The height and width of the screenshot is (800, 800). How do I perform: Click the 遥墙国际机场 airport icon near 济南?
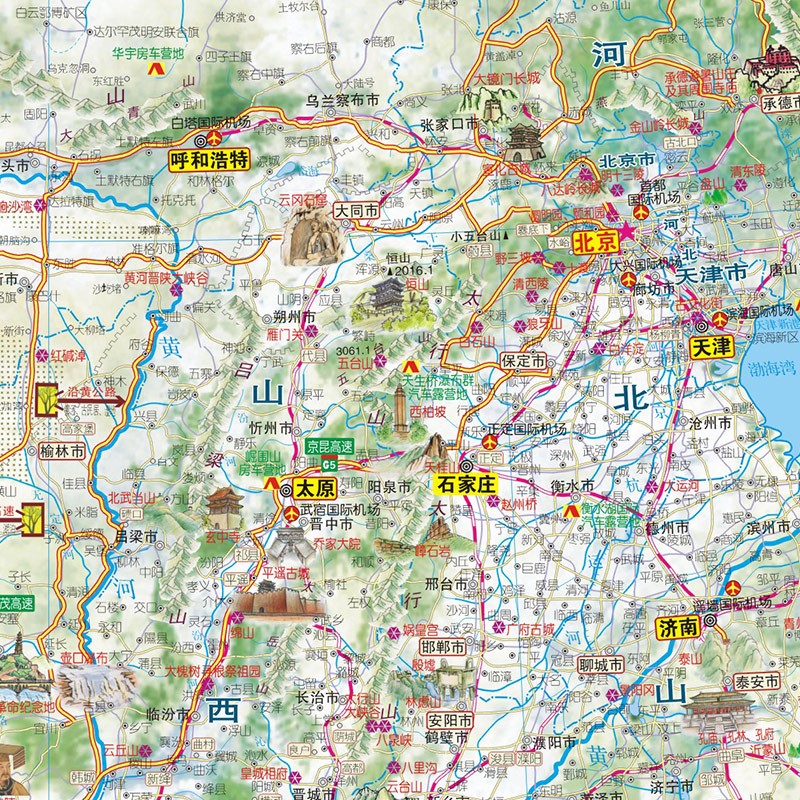coord(734,587)
